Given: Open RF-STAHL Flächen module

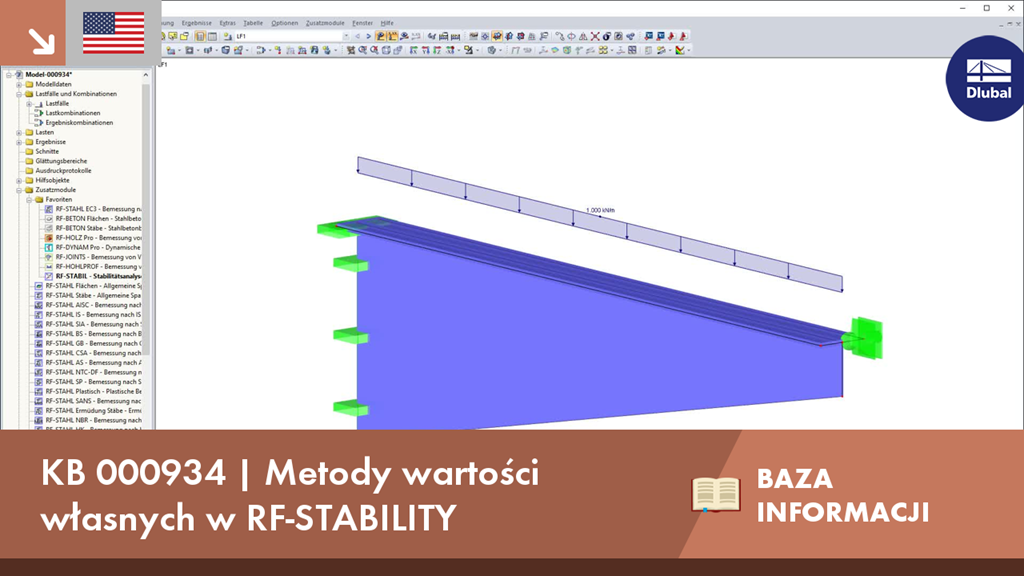Looking at the screenshot, I should 93,286.
